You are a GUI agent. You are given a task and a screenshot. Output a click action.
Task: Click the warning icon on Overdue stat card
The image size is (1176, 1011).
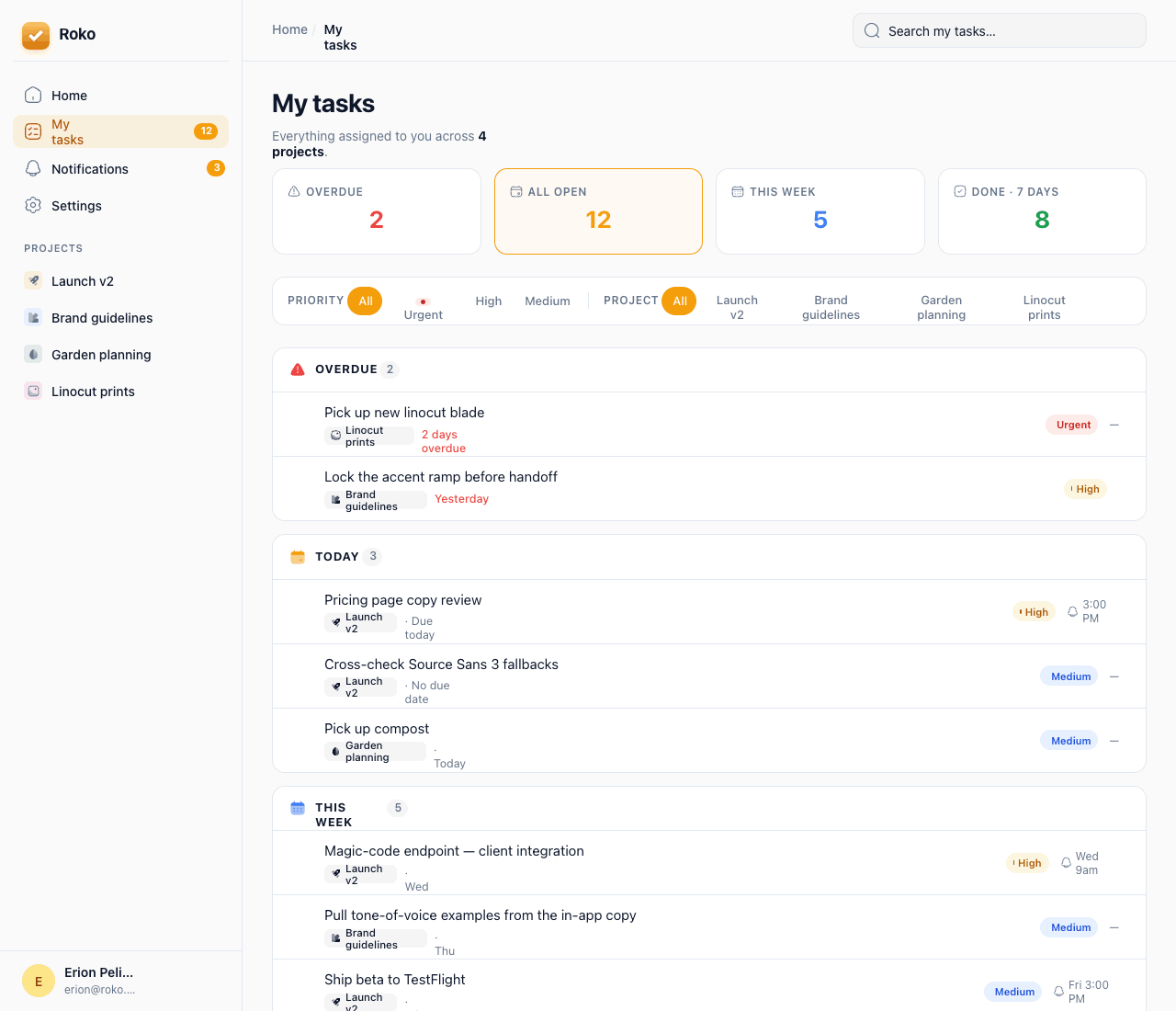(x=294, y=191)
